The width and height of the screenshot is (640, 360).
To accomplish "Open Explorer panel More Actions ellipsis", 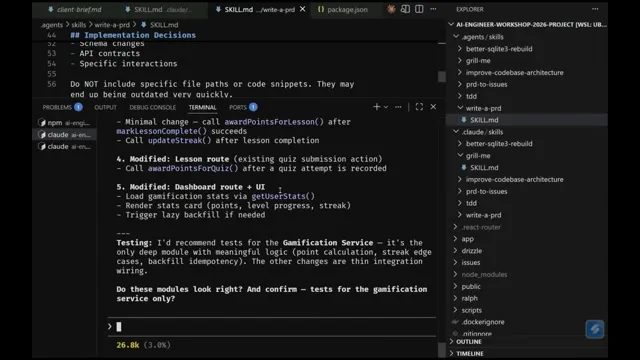I will pos(595,9).
